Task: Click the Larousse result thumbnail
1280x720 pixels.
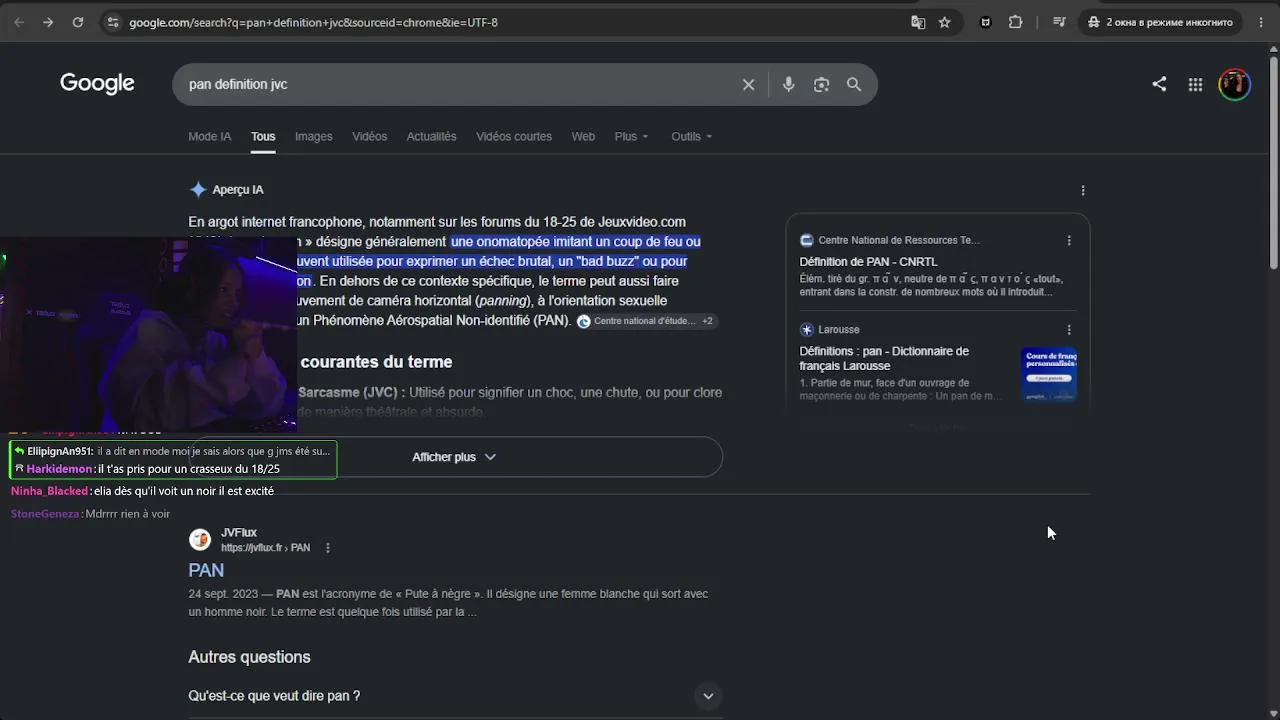Action: pyautogui.click(x=1049, y=374)
